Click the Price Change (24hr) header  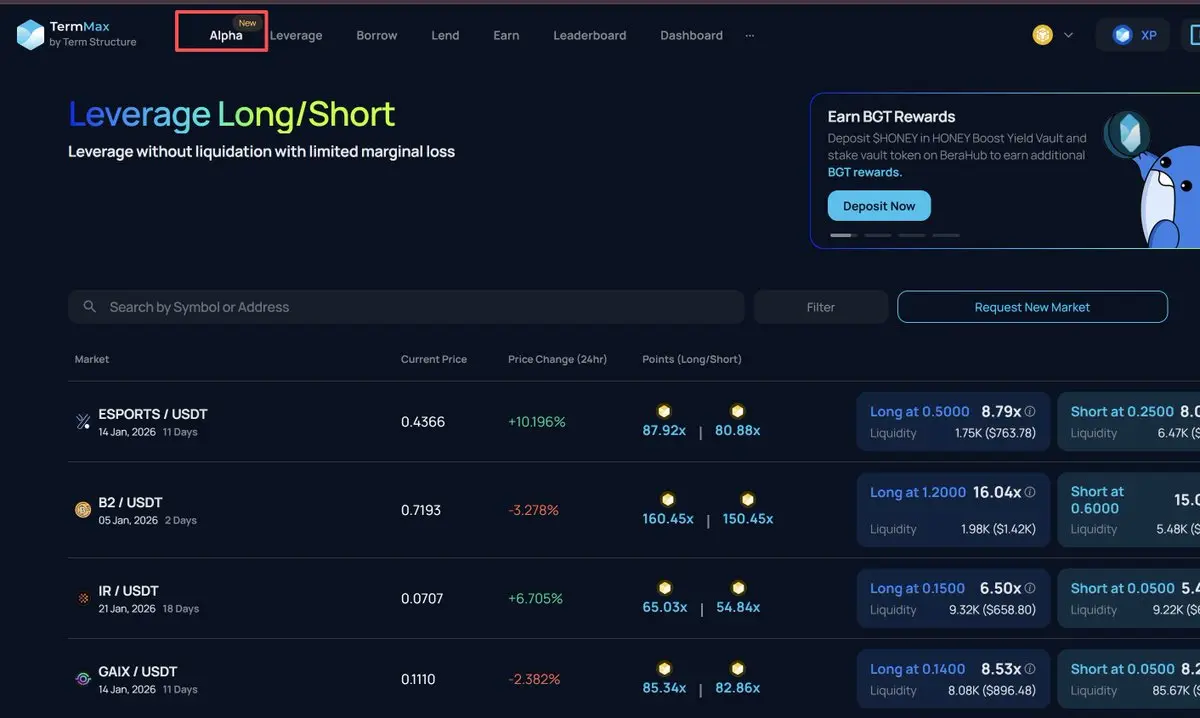pos(557,359)
